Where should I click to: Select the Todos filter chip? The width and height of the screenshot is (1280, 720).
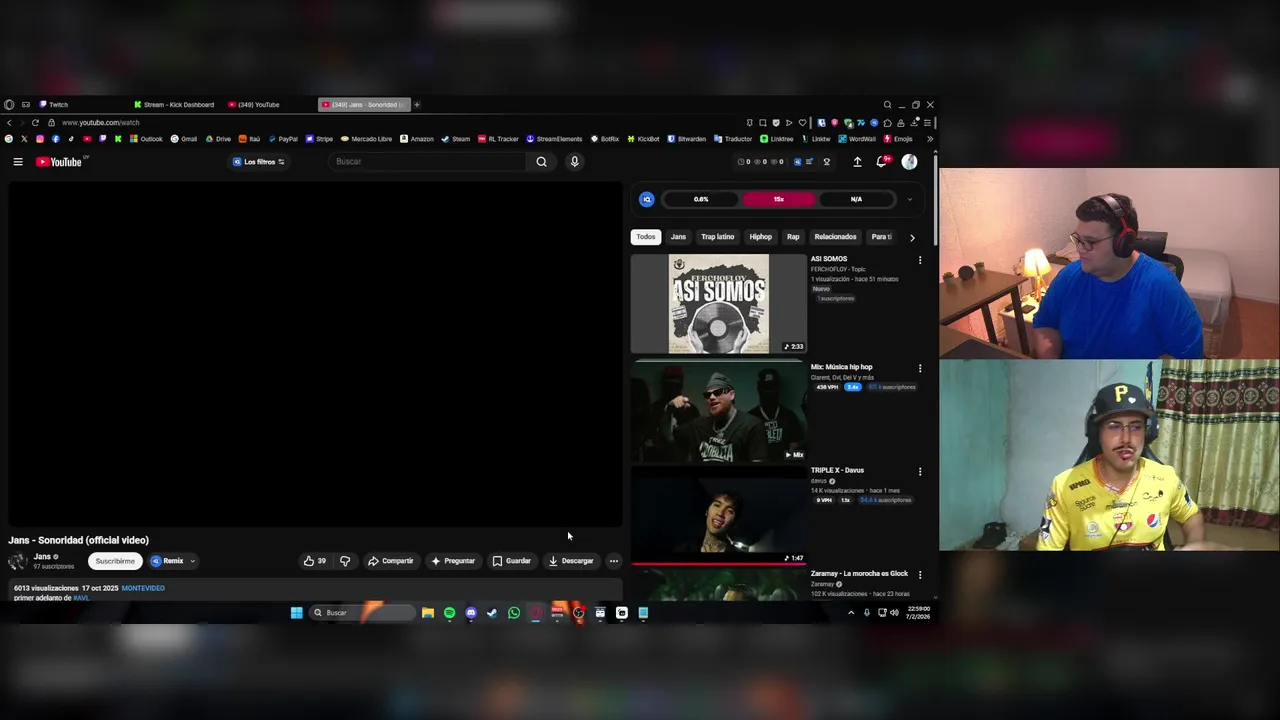click(646, 237)
